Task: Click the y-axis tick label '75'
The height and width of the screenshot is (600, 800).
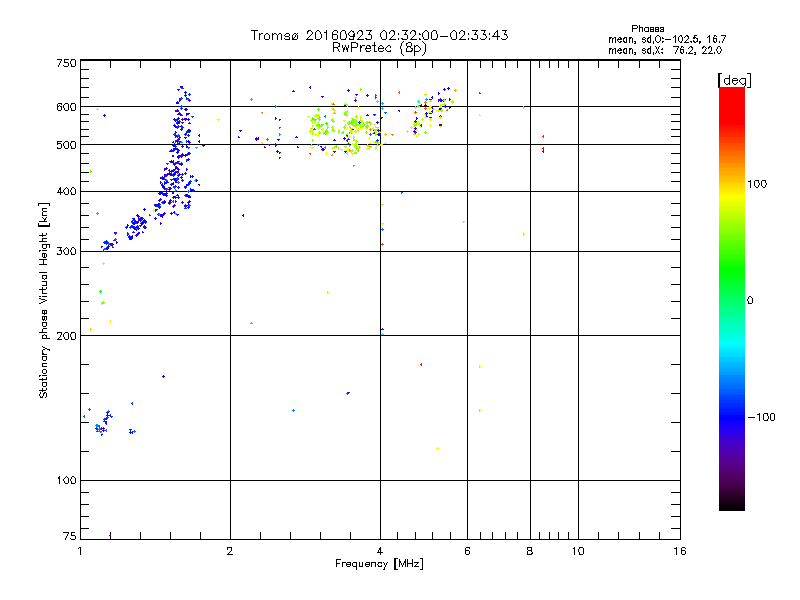Action: (x=70, y=536)
